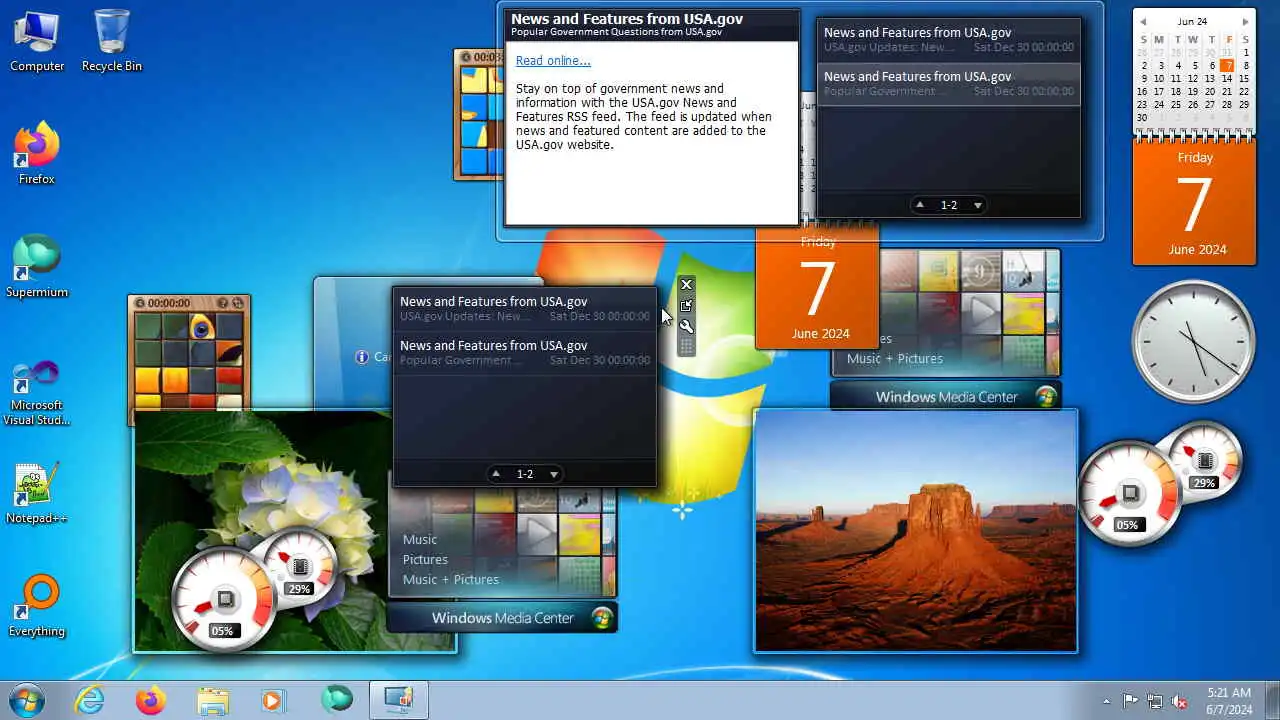
Task: Click the solve/shuffle icon on the puzzle gadget
Action: pyautogui.click(x=238, y=303)
